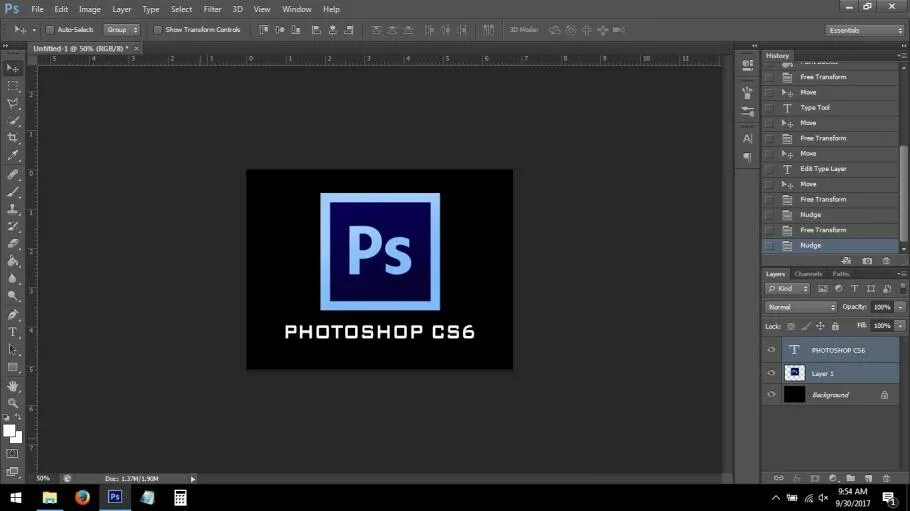The image size is (910, 511).
Task: Select the Blur tool
Action: 12,279
